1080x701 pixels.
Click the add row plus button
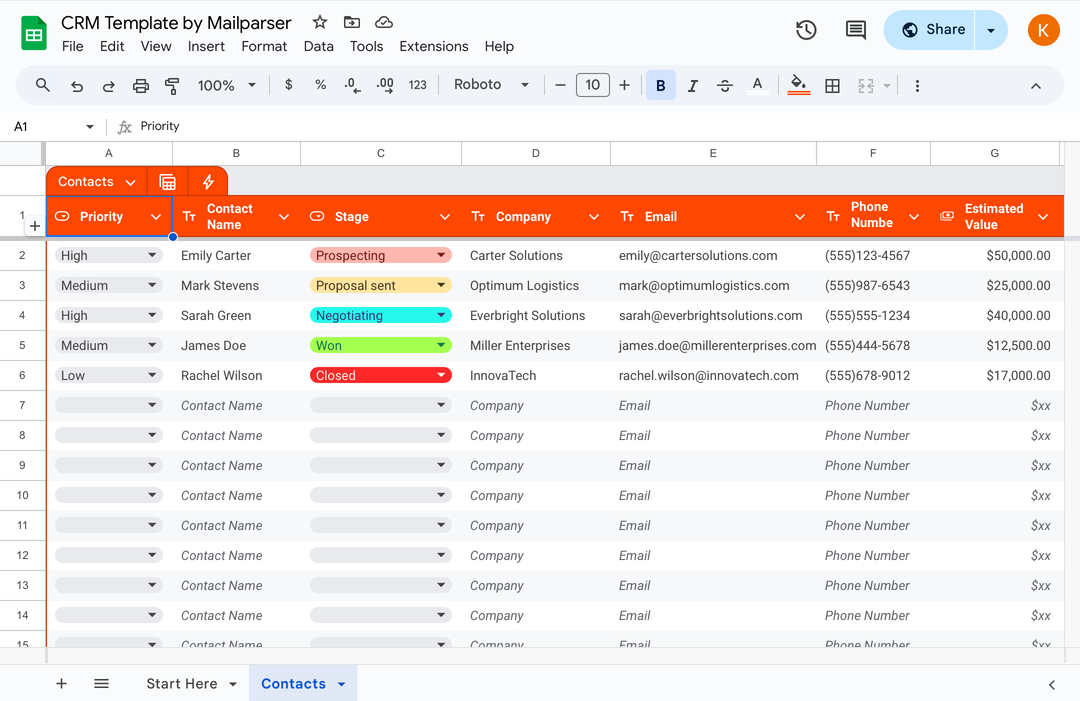click(35, 226)
